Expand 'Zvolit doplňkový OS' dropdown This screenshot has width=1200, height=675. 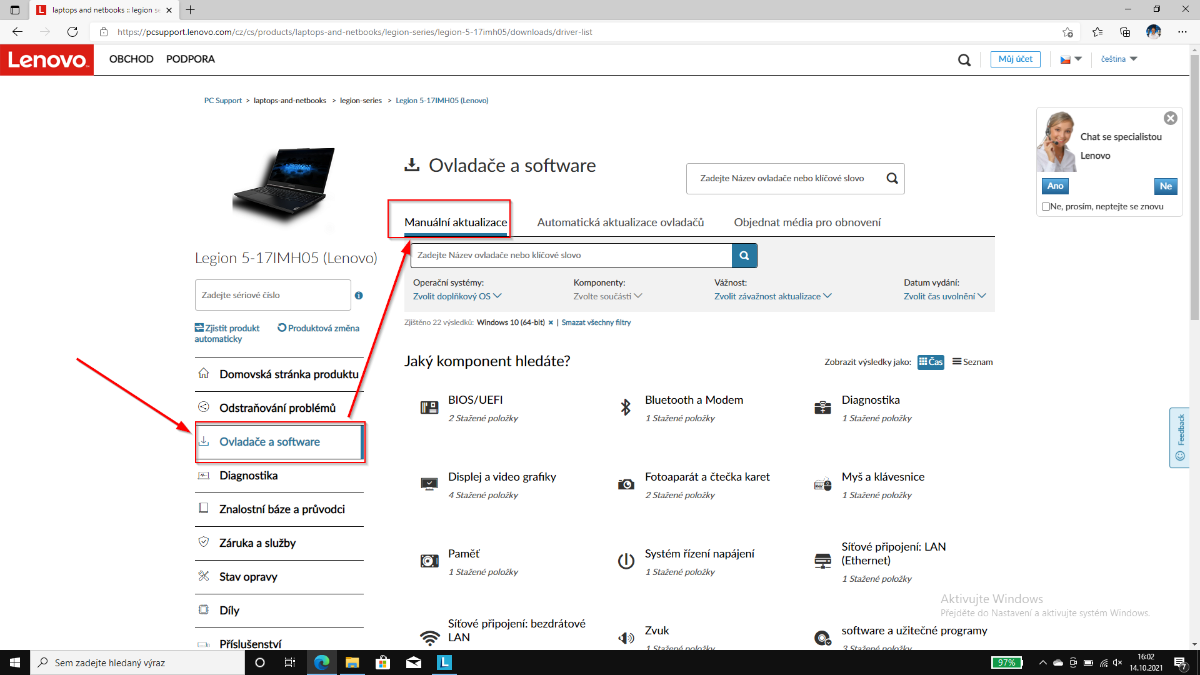click(x=457, y=296)
